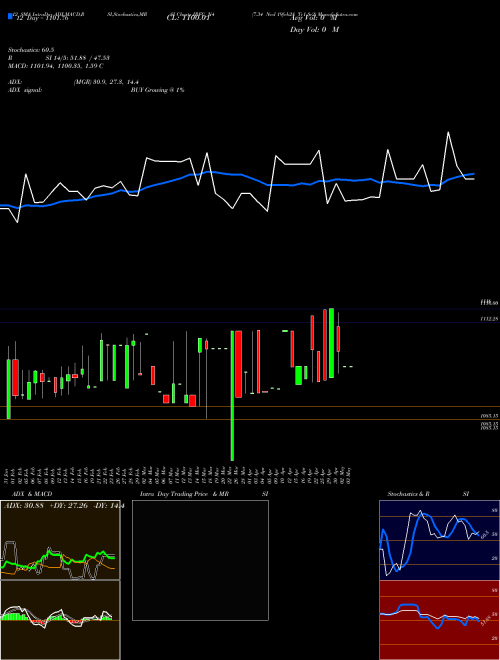Image resolution: width=500 pixels, height=660 pixels.
Task: Click the 'ADX signal:' label
Action: [x=25, y=90]
